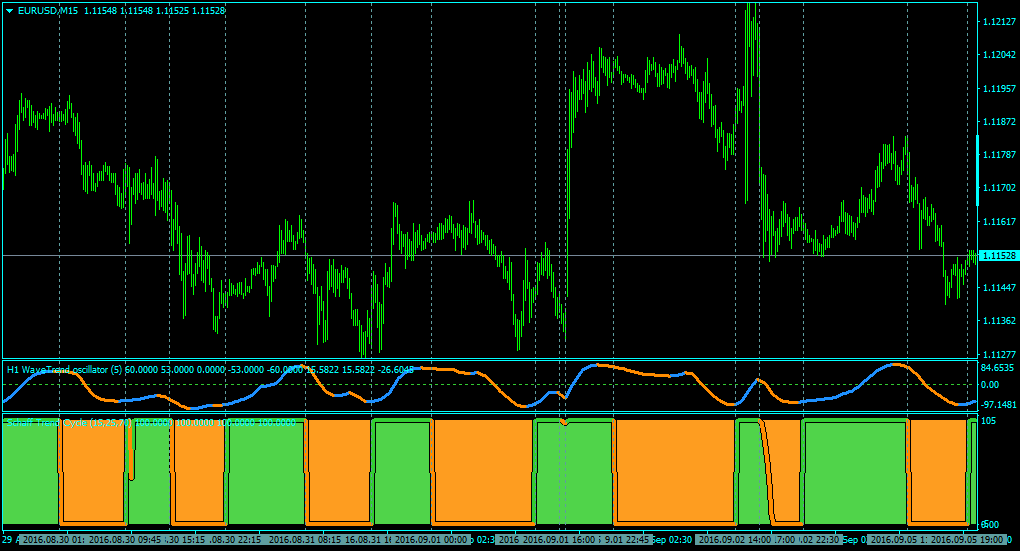Click the 1.11362 price axis label
The image size is (1020, 551).
[x=999, y=321]
